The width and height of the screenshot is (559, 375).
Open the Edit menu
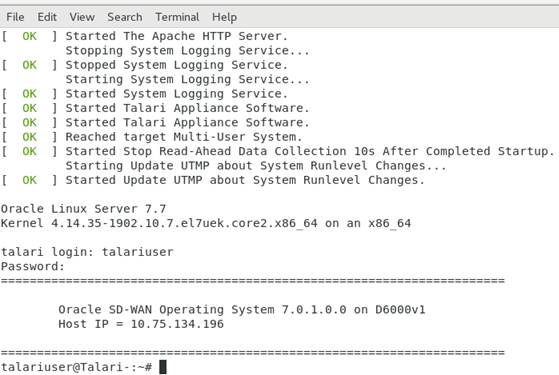tap(47, 17)
